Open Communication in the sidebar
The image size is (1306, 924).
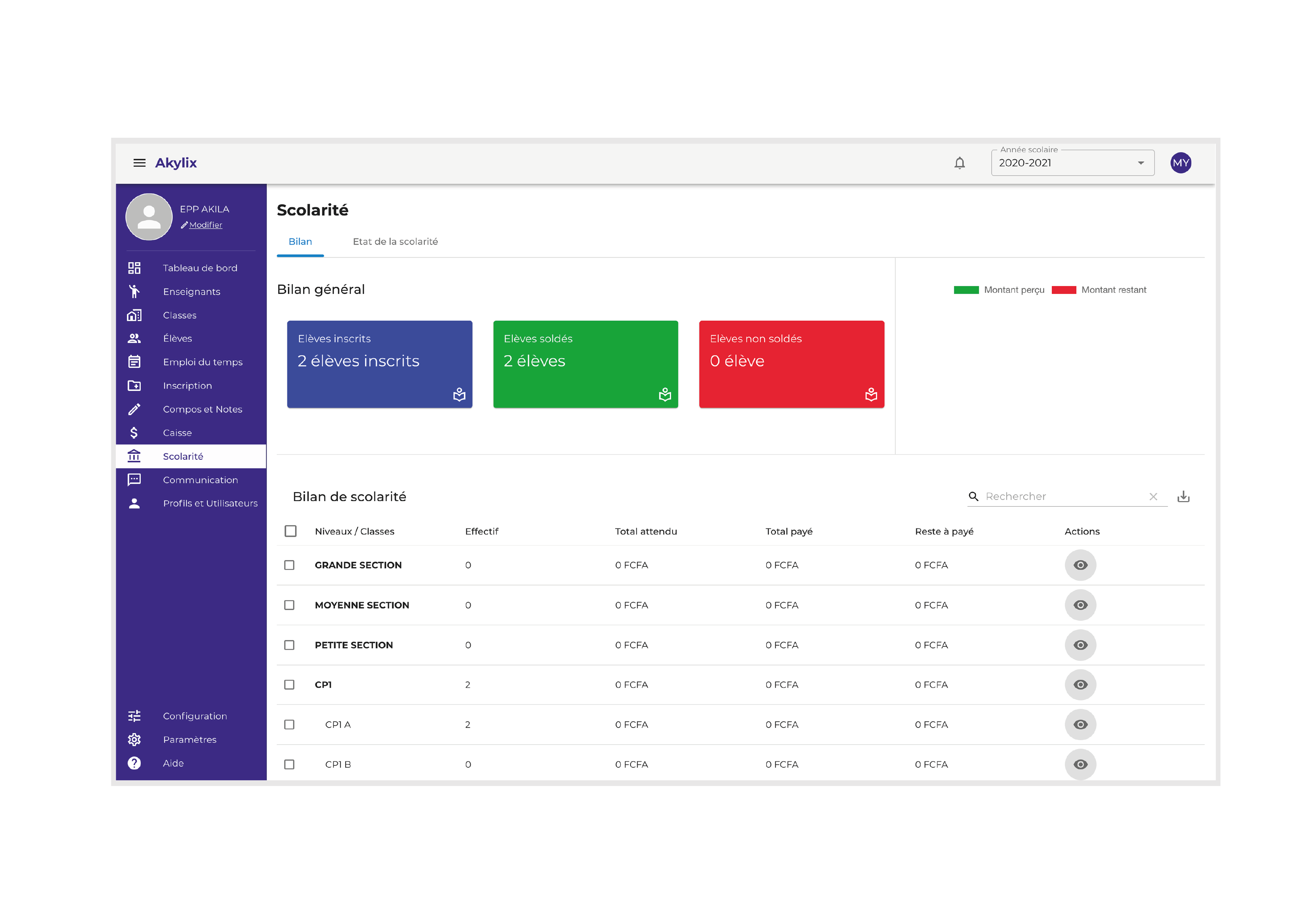click(200, 479)
